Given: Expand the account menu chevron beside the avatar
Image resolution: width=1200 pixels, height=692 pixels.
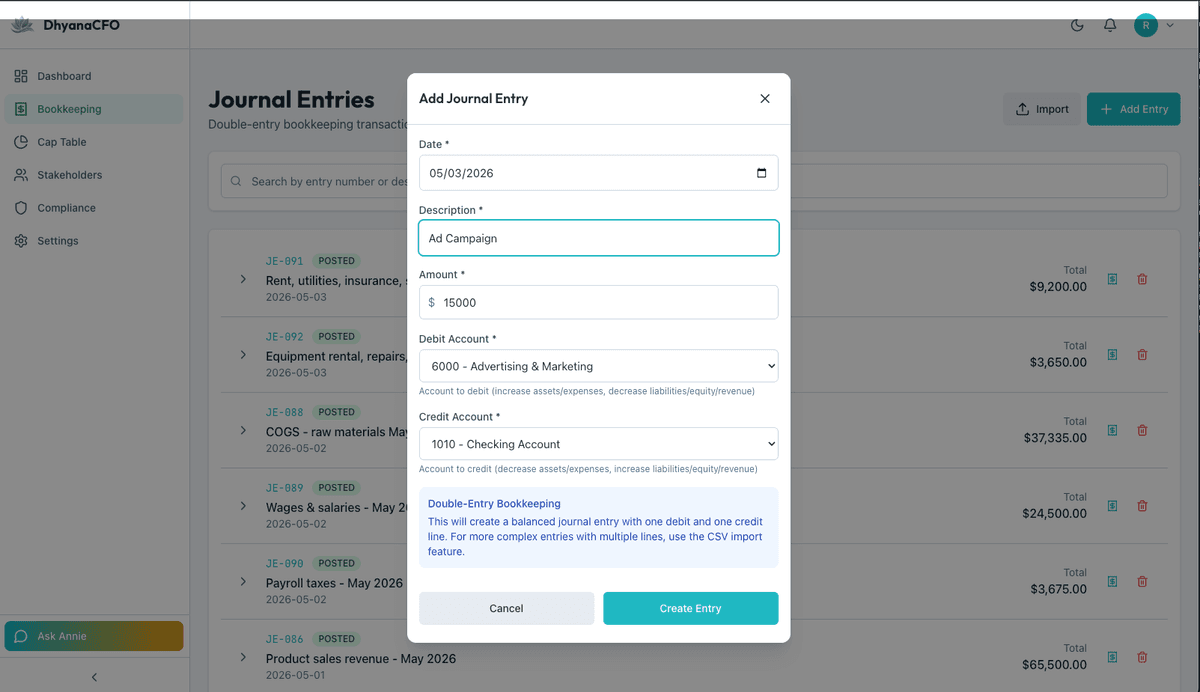Looking at the screenshot, I should (1170, 25).
